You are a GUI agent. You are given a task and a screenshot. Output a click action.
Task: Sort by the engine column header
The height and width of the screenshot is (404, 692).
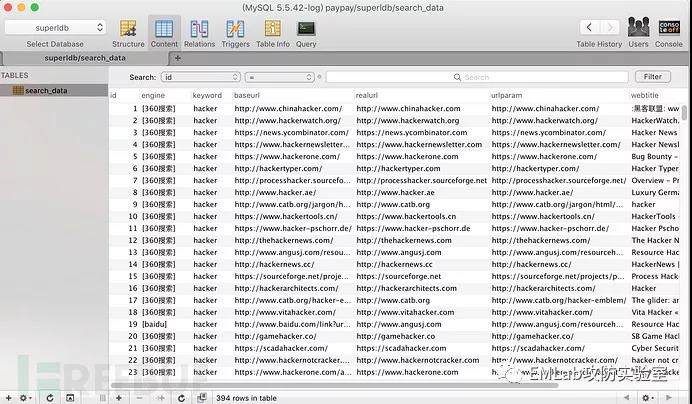(x=165, y=95)
